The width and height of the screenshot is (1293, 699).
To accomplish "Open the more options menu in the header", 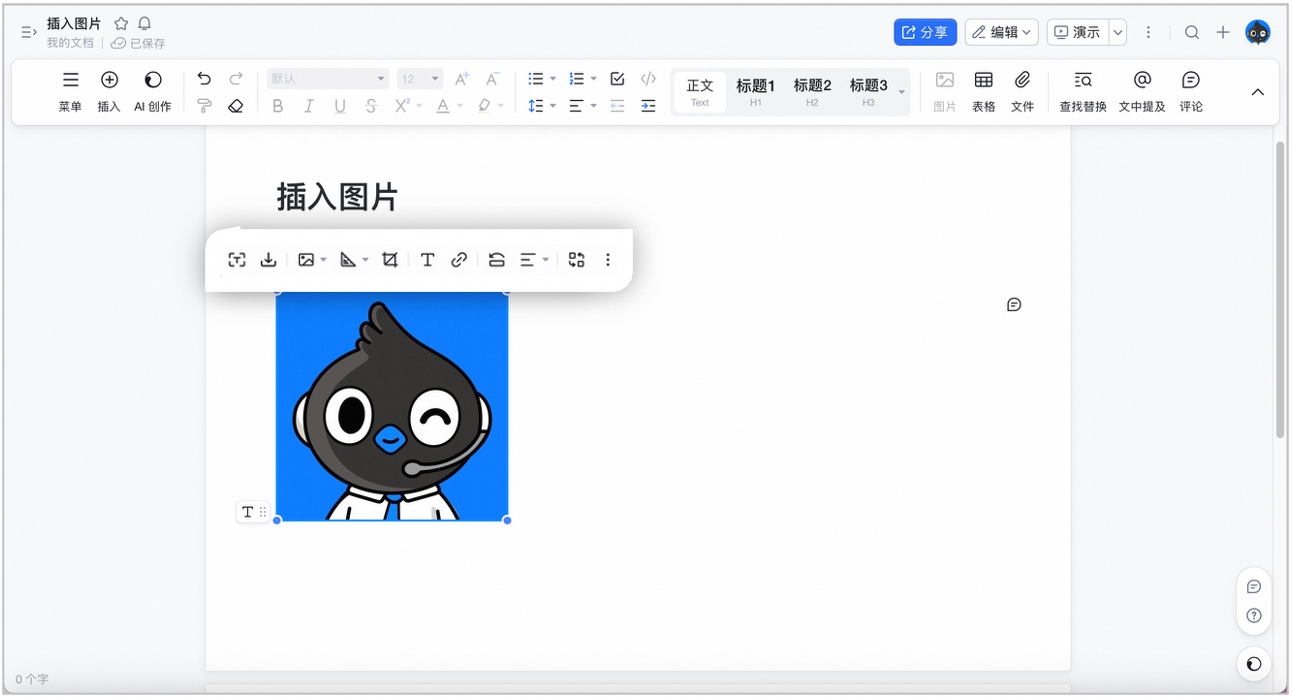I will coord(1148,32).
